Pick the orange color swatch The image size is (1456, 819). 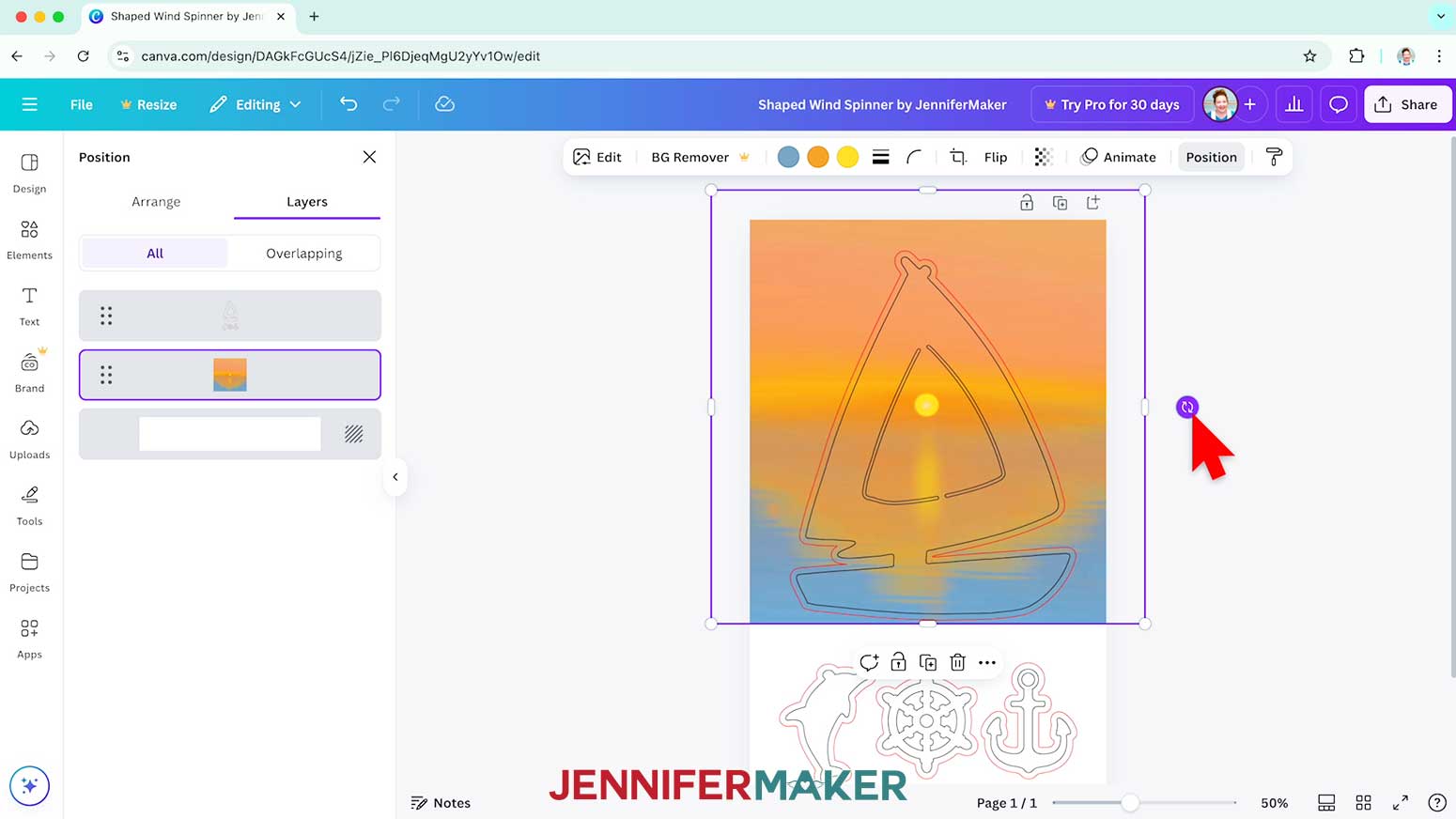click(818, 157)
